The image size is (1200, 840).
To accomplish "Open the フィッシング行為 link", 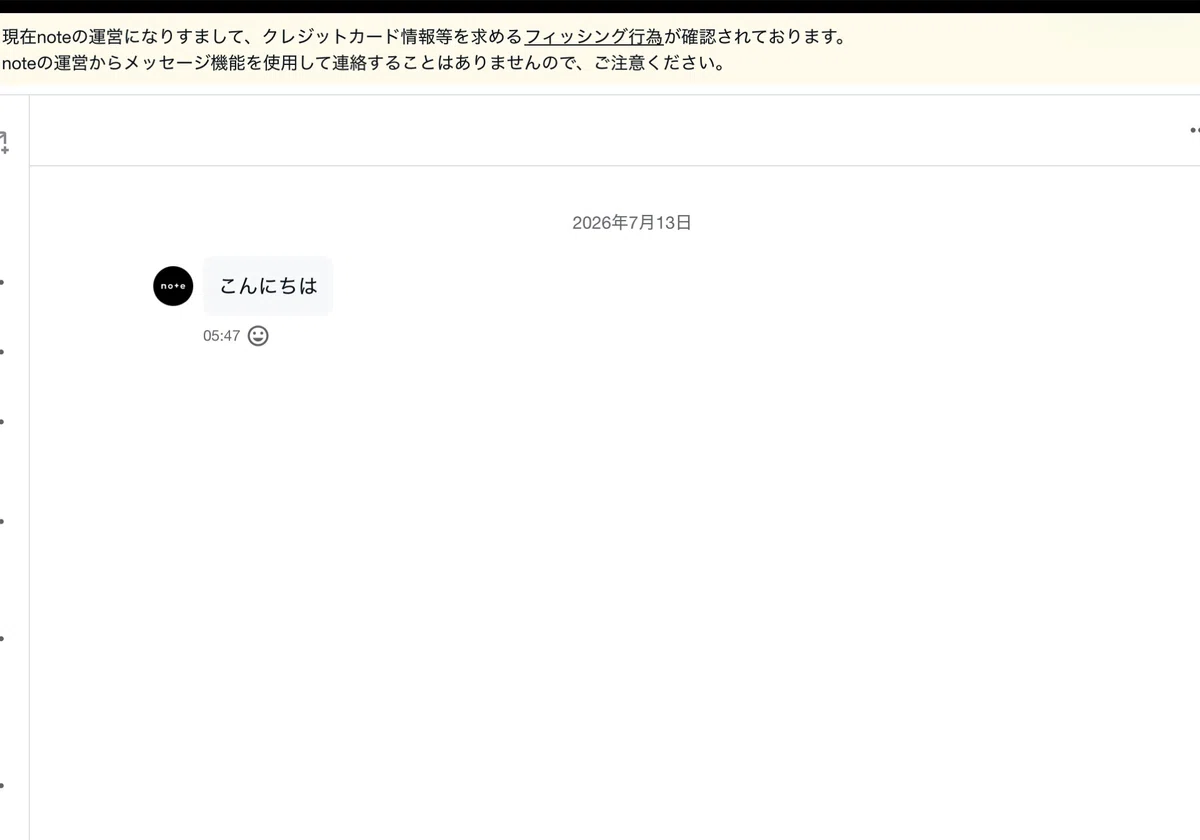I will coord(594,38).
